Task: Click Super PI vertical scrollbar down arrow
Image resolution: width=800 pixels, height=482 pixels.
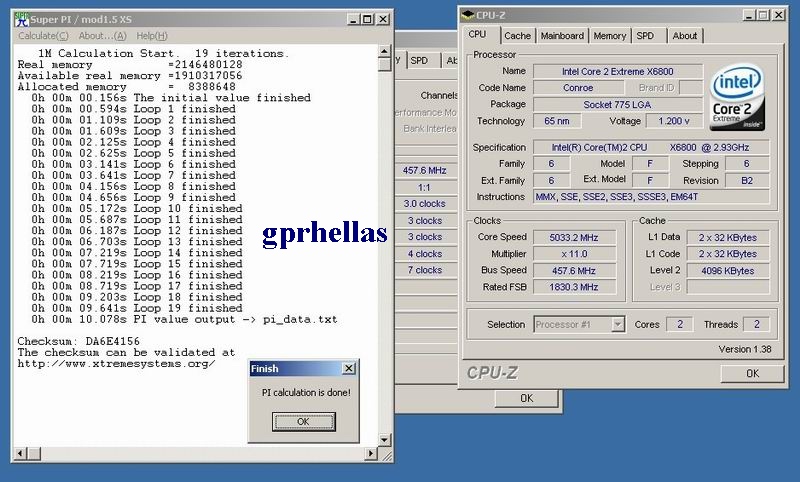Action: click(384, 440)
